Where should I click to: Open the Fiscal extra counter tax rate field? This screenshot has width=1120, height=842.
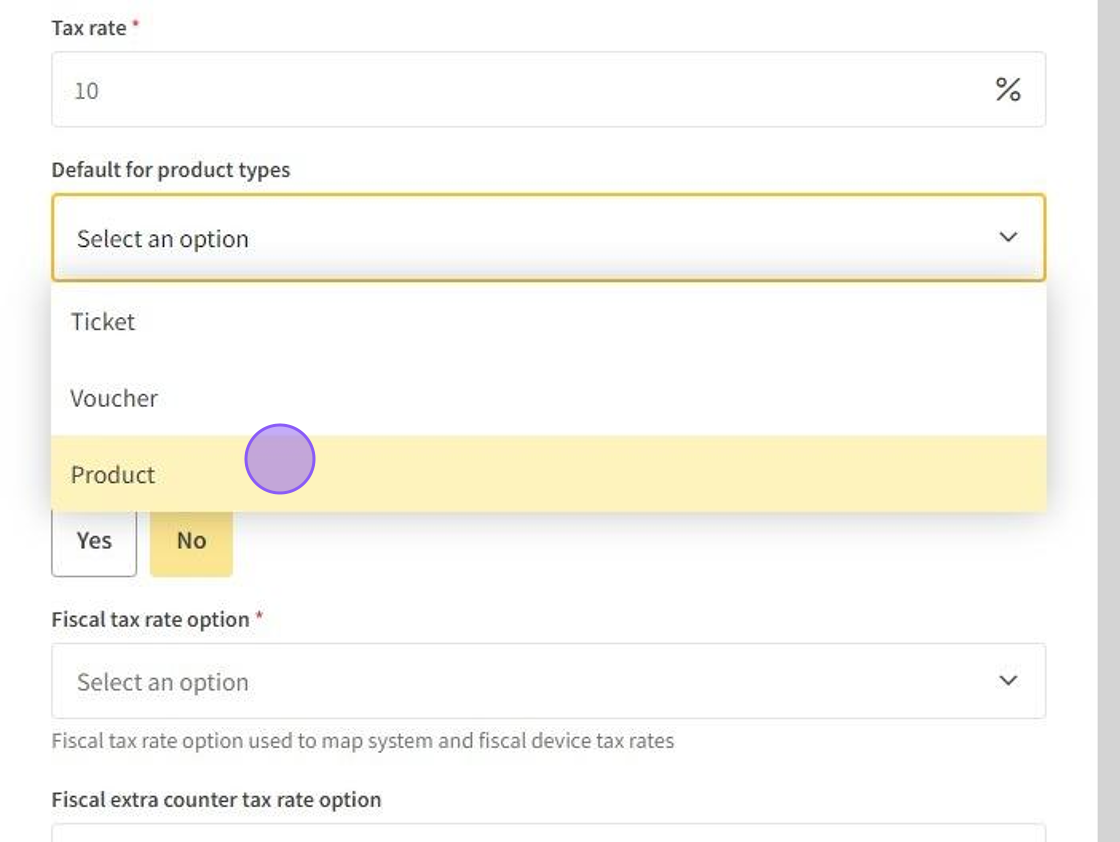548,833
